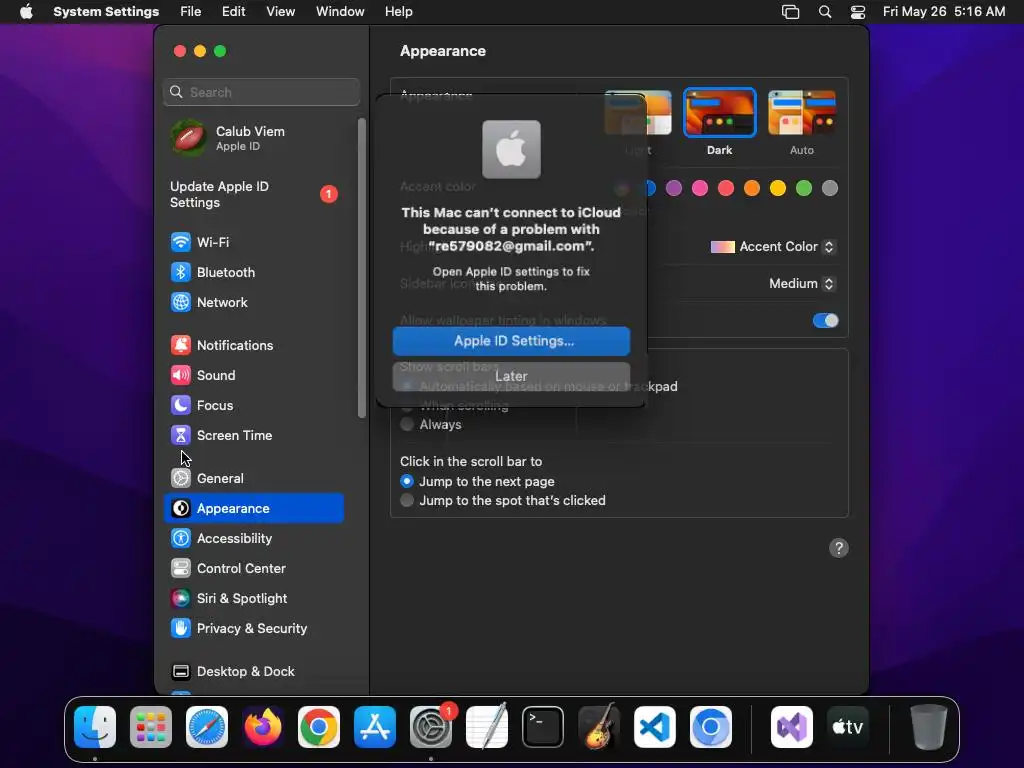Open Control Center from the menu bar
The image size is (1024, 768).
coord(858,12)
